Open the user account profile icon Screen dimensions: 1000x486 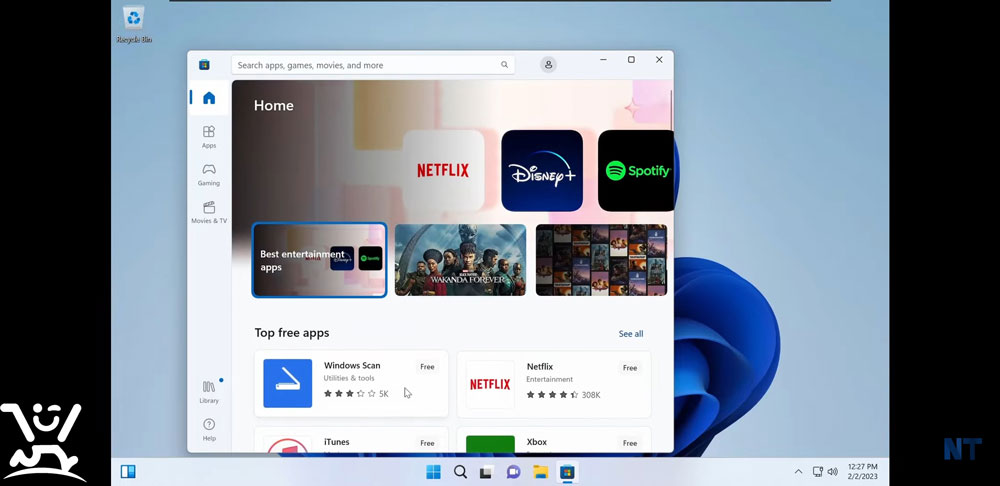pyautogui.click(x=548, y=64)
